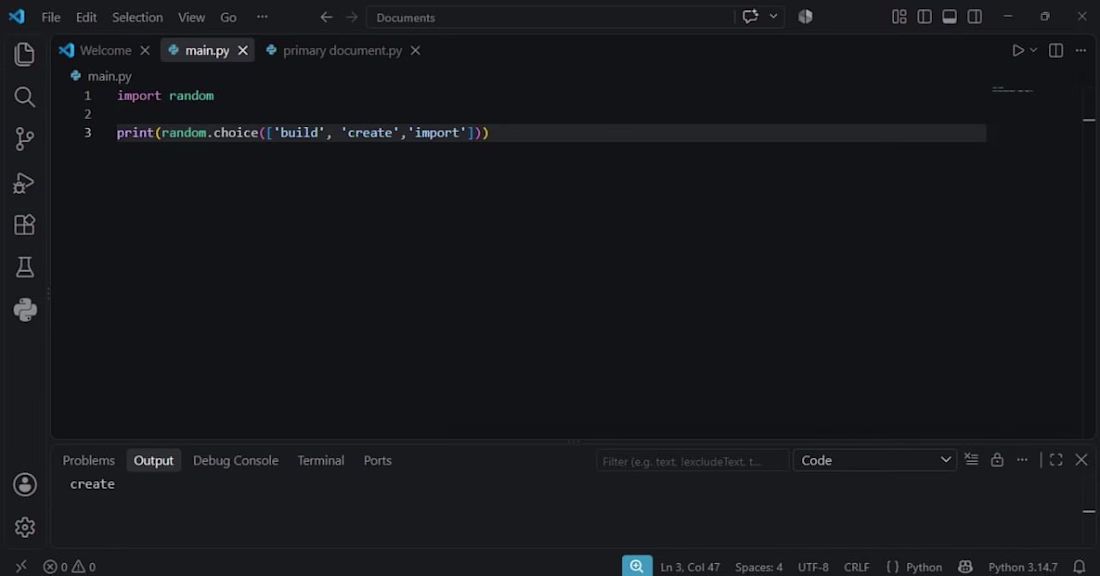Run the Python file with the play icon

coord(1017,51)
